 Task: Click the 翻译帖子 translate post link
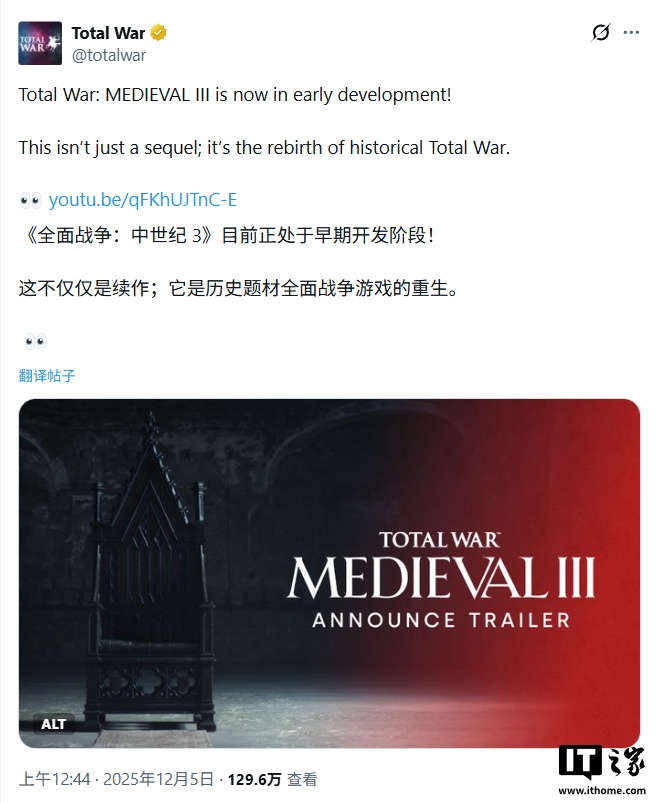click(47, 376)
